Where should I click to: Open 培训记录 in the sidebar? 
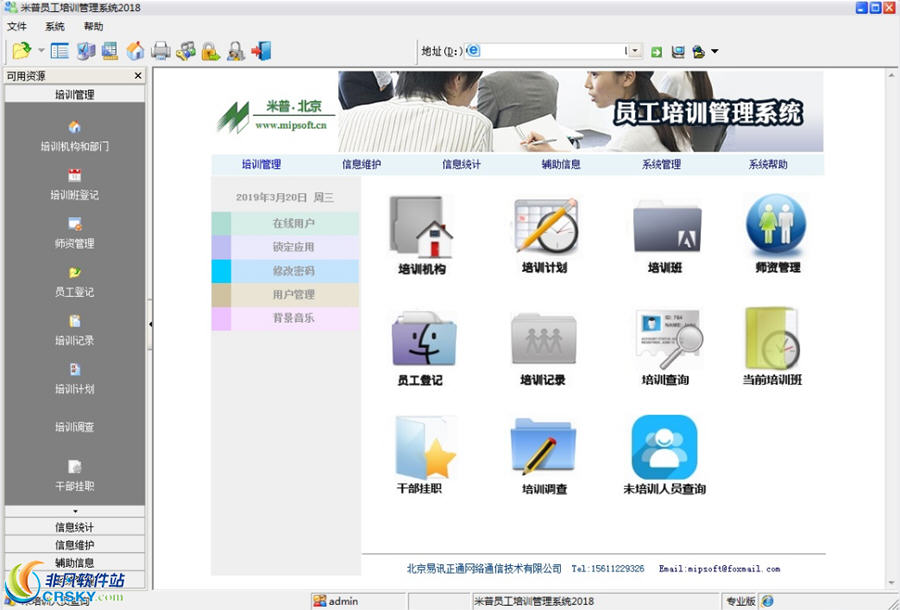75,331
